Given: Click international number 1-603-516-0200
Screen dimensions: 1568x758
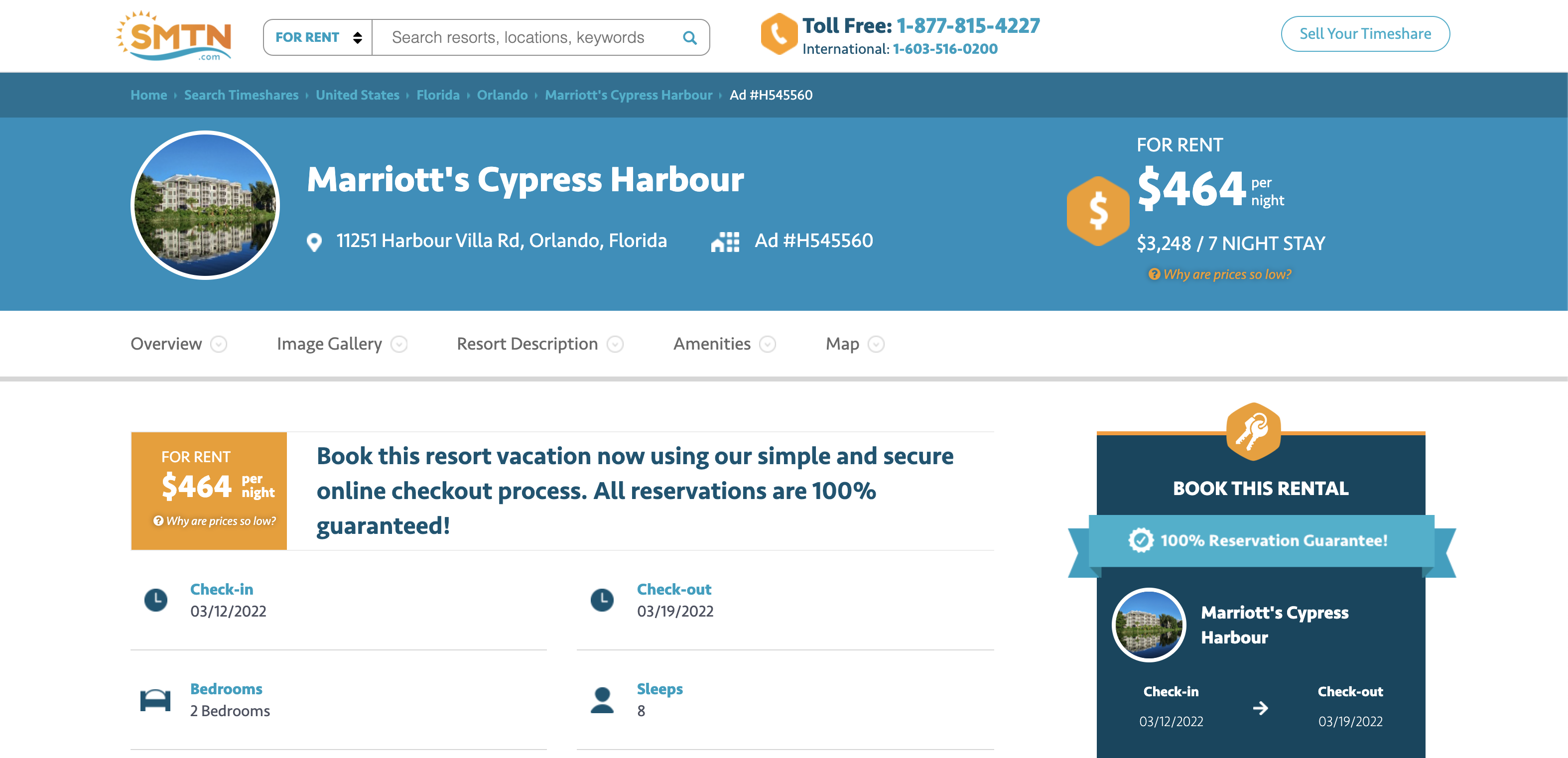Looking at the screenshot, I should tap(945, 49).
